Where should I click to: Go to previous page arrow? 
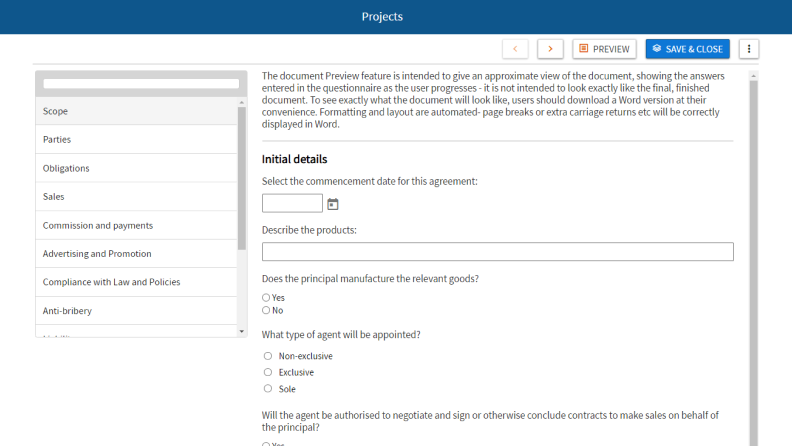pyautogui.click(x=515, y=49)
